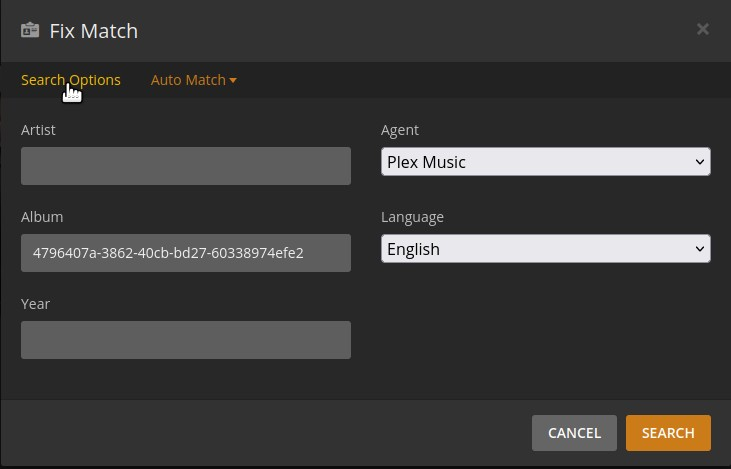This screenshot has width=731, height=469.
Task: Click the chevron arrow on the Agent combo box
Action: coord(699,162)
